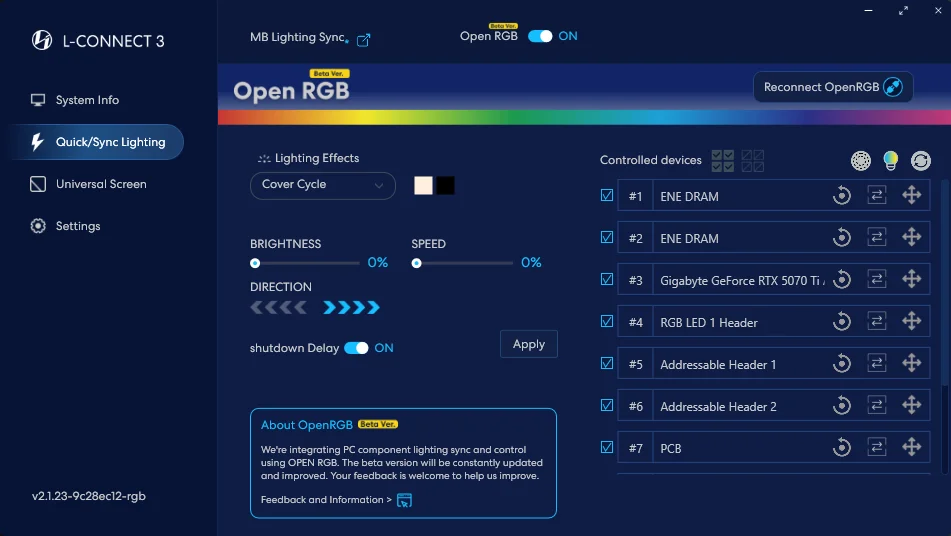This screenshot has width=951, height=536.
Task: Select all controlled devices using checked grid icon
Action: [x=722, y=161]
